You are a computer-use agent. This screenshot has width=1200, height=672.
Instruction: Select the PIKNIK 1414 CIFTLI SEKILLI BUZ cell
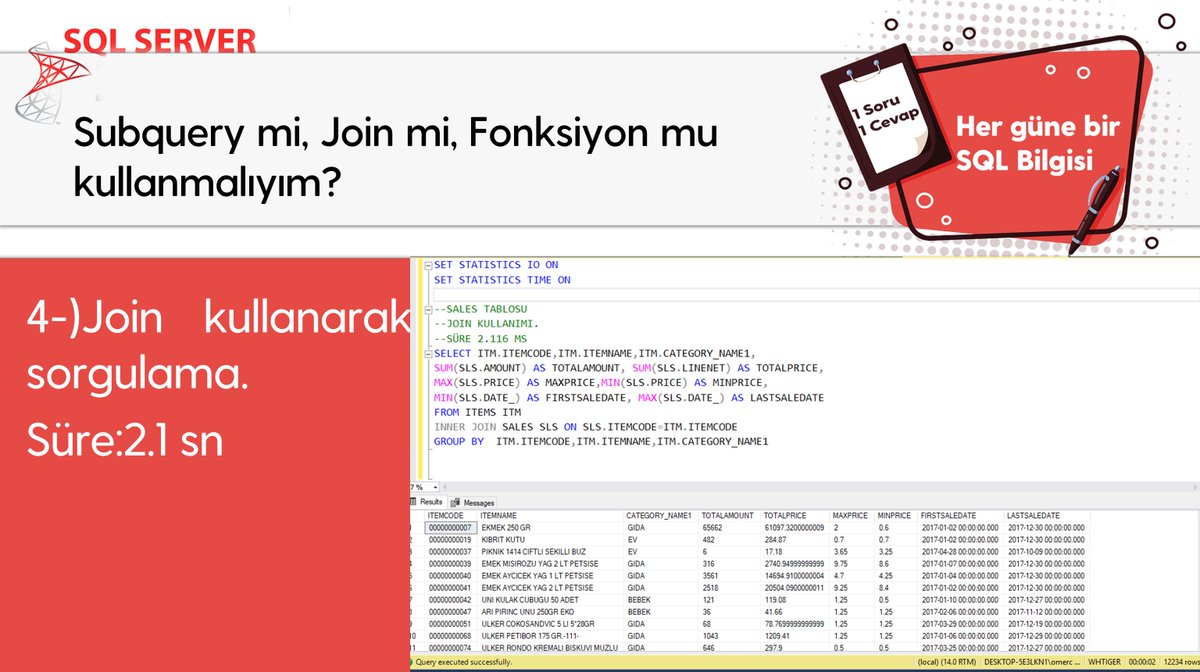550,551
